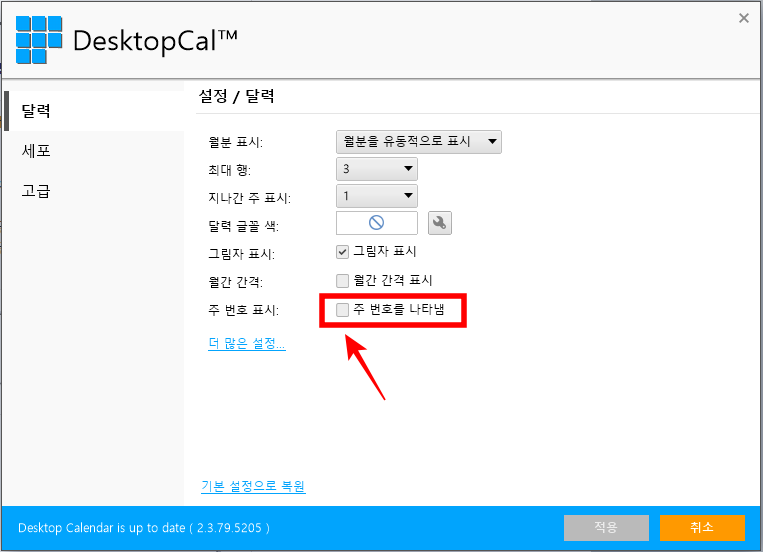Enable the 월간 간격 표시 checkbox
This screenshot has width=763, height=552.
342,280
